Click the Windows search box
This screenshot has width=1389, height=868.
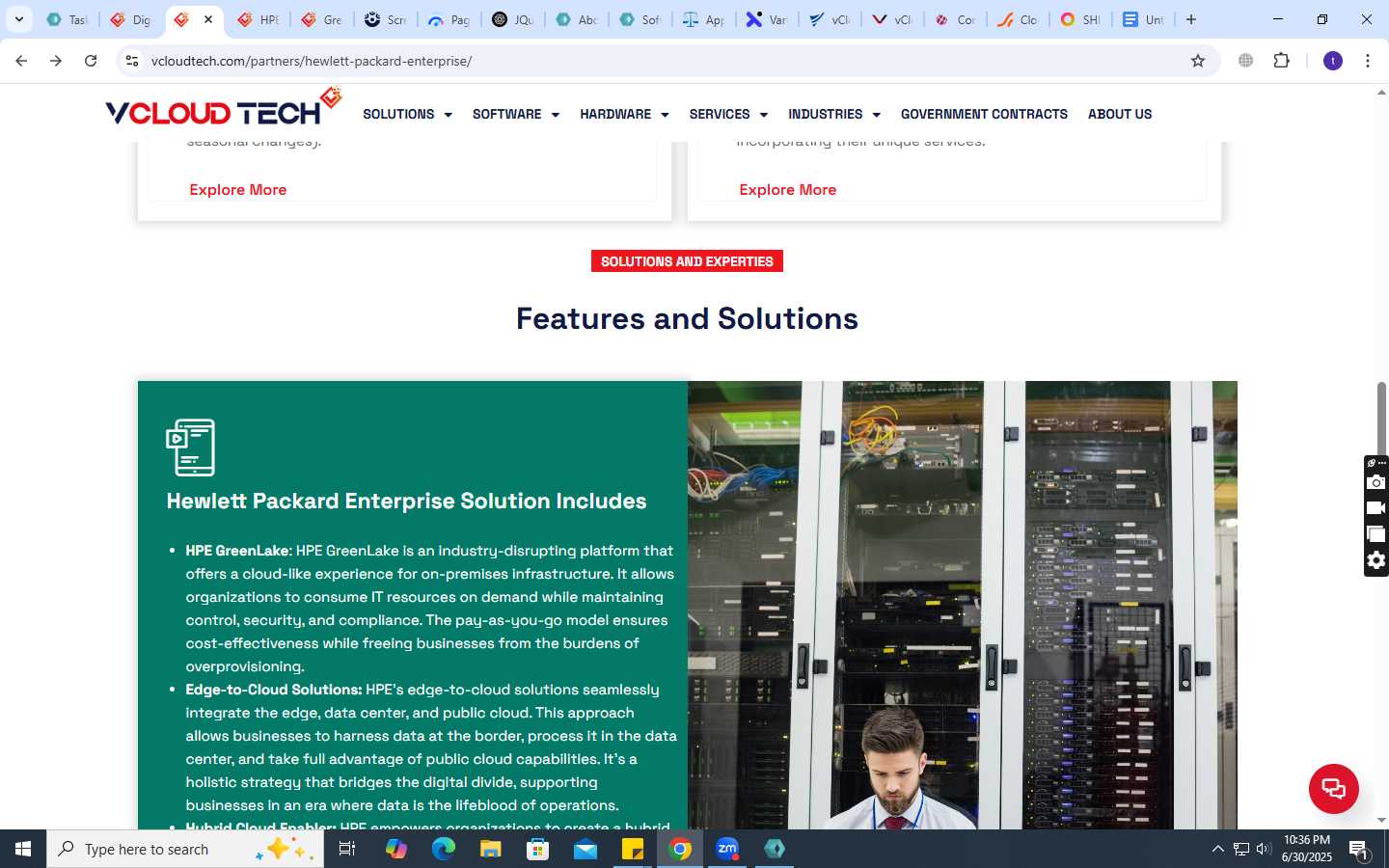coord(185,849)
